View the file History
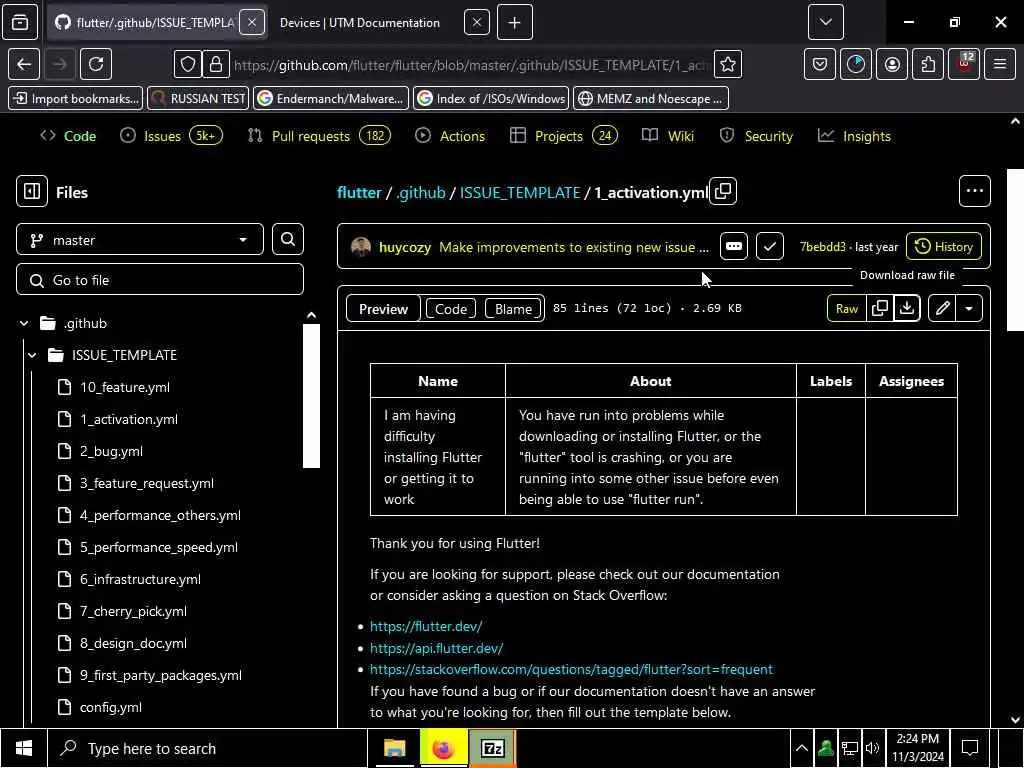This screenshot has height=768, width=1024. [944, 246]
